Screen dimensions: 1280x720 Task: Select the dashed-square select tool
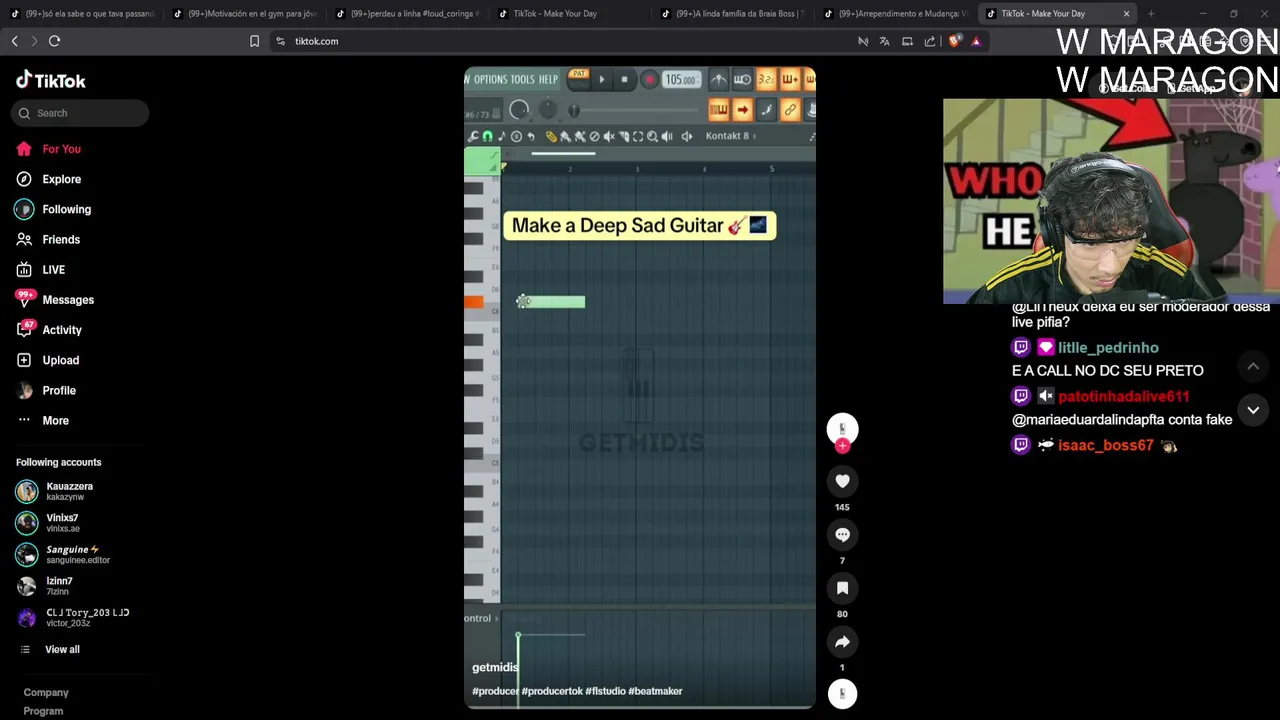638,137
